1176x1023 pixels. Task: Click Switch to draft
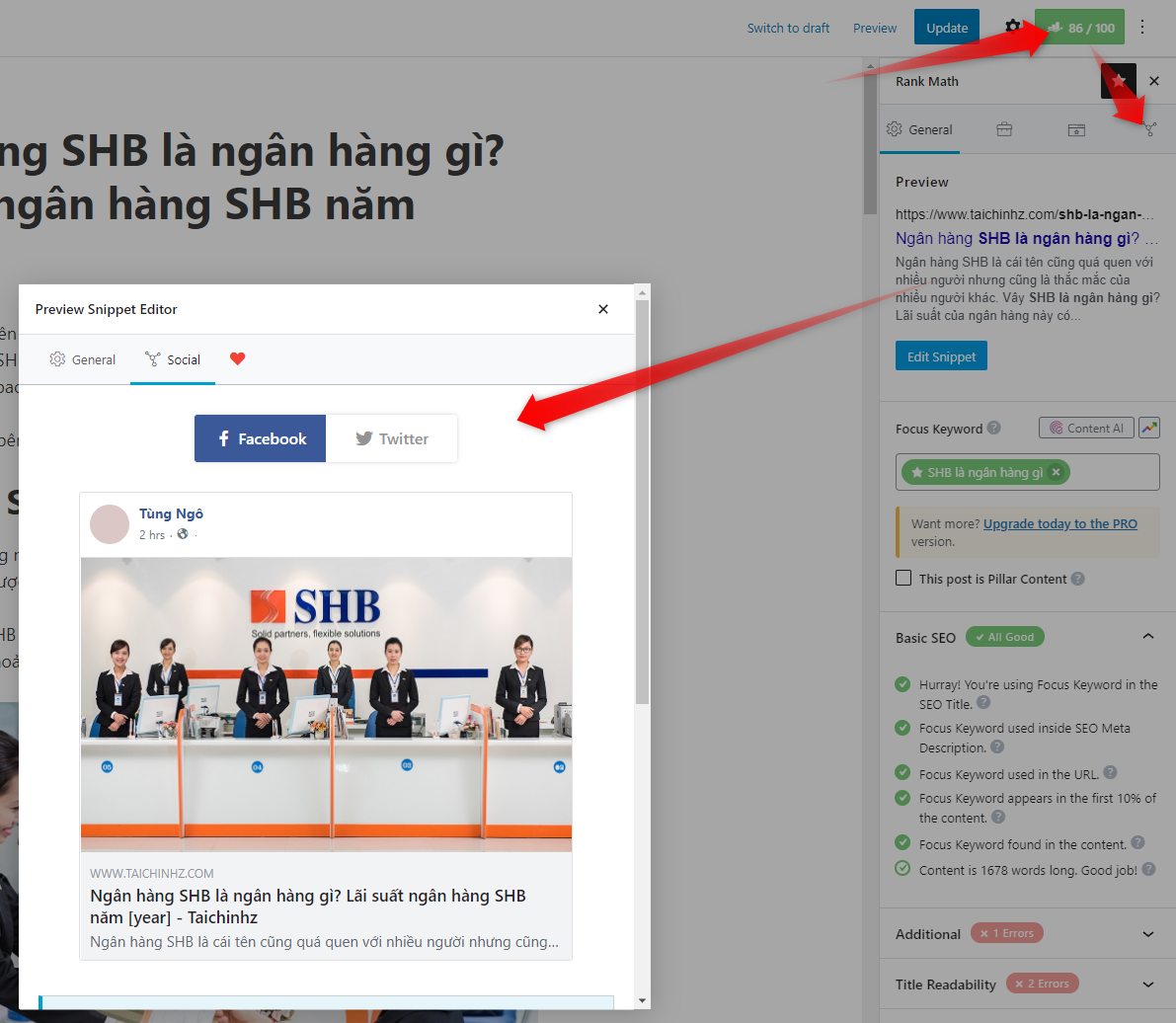[788, 28]
